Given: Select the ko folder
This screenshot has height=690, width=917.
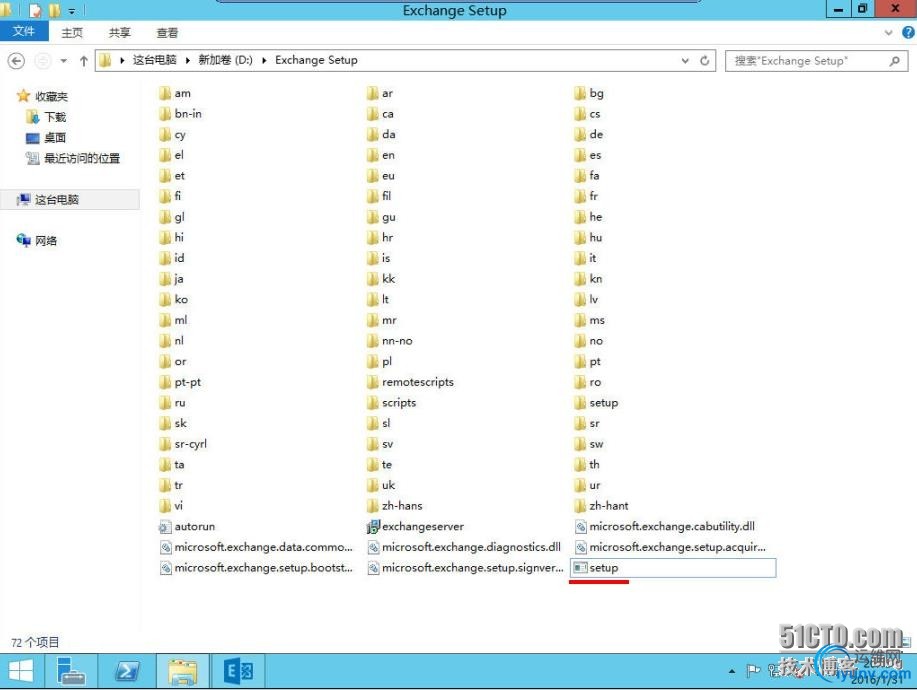Looking at the screenshot, I should [x=174, y=299].
